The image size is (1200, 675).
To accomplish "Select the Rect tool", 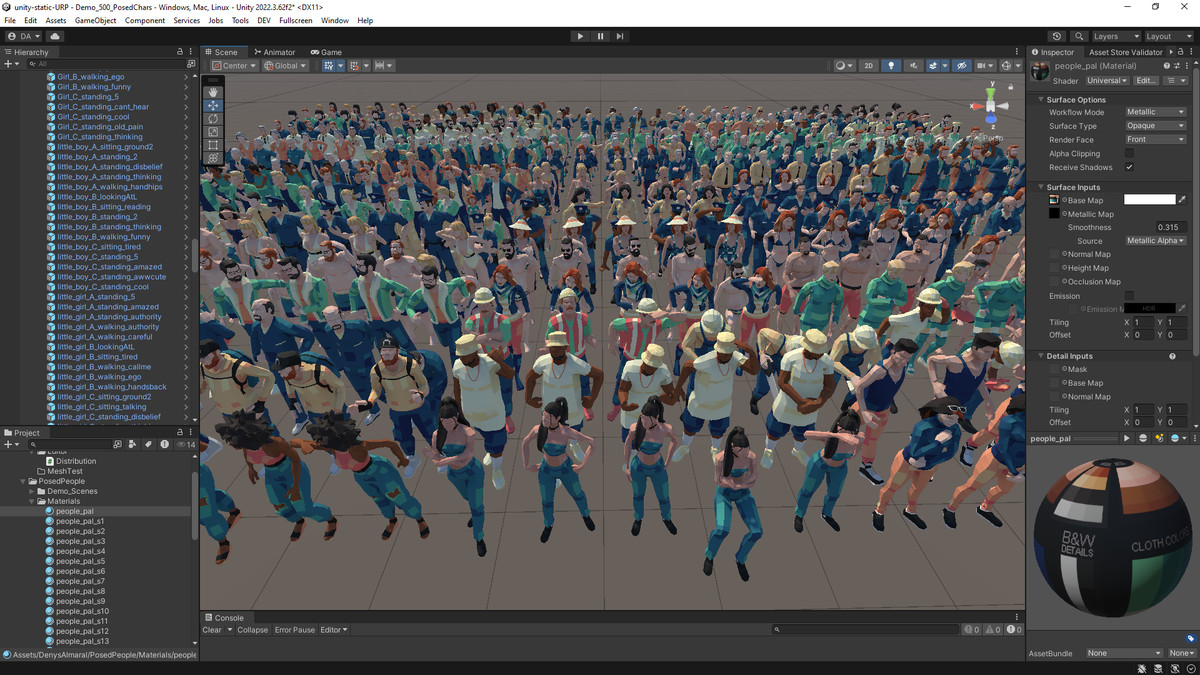I will (213, 145).
